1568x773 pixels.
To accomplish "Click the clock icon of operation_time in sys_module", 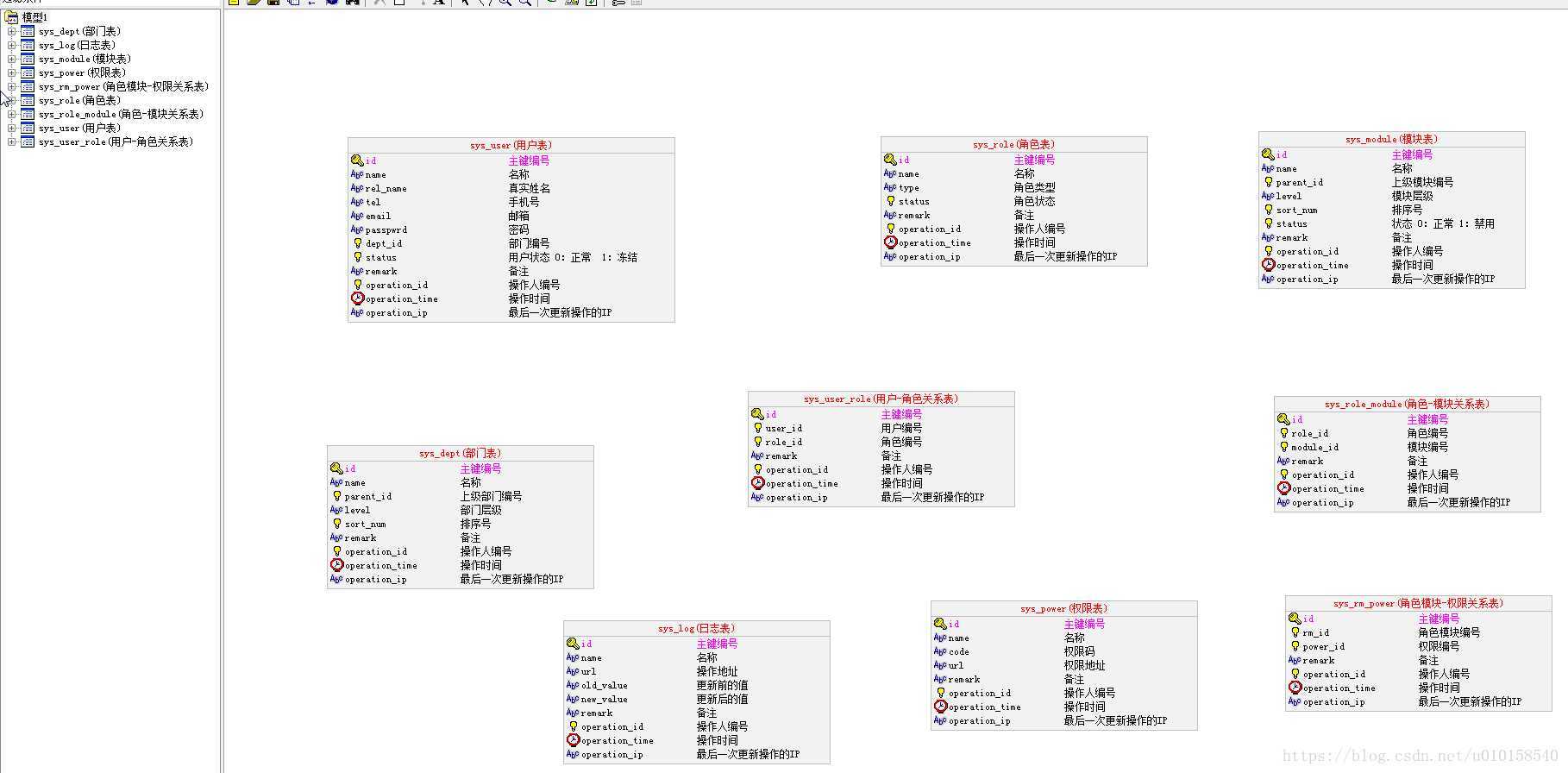I will pyautogui.click(x=1269, y=265).
